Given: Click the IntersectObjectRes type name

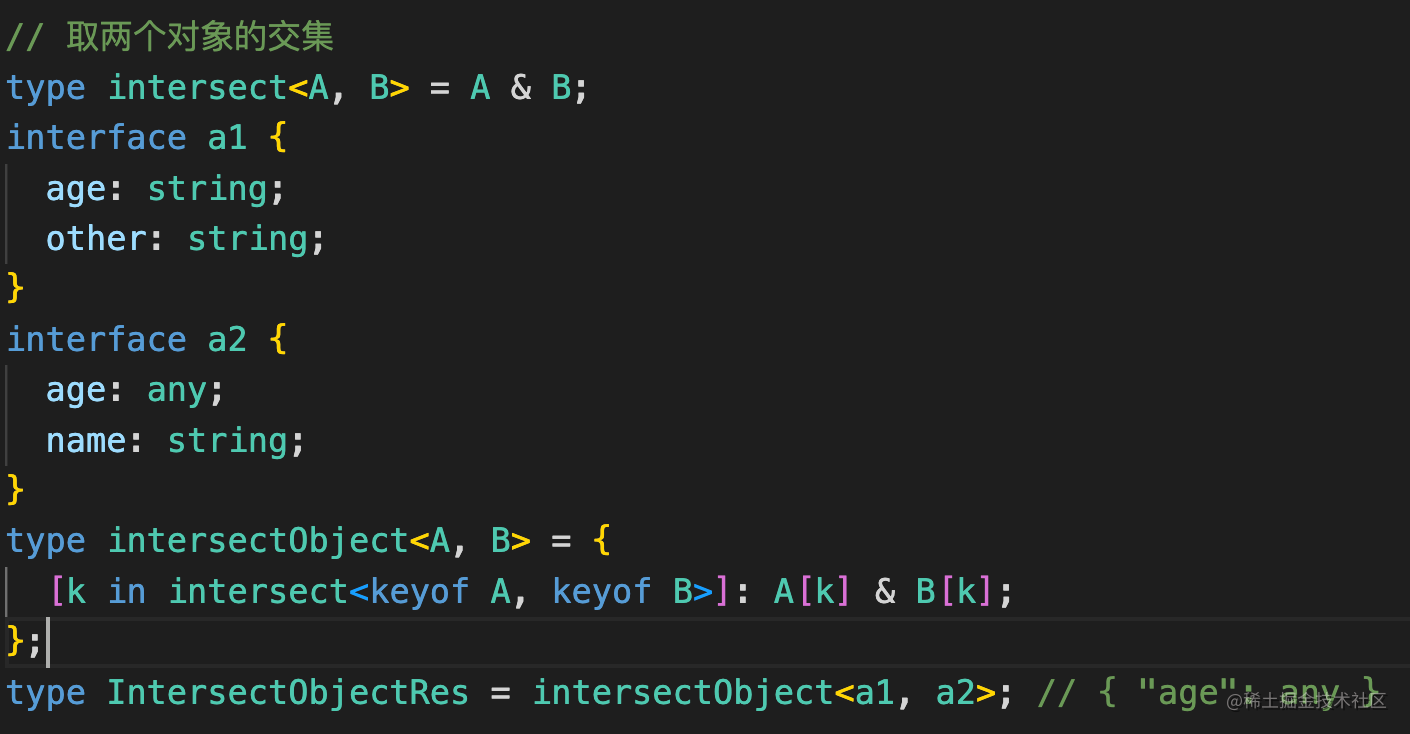Looking at the screenshot, I should [x=288, y=693].
